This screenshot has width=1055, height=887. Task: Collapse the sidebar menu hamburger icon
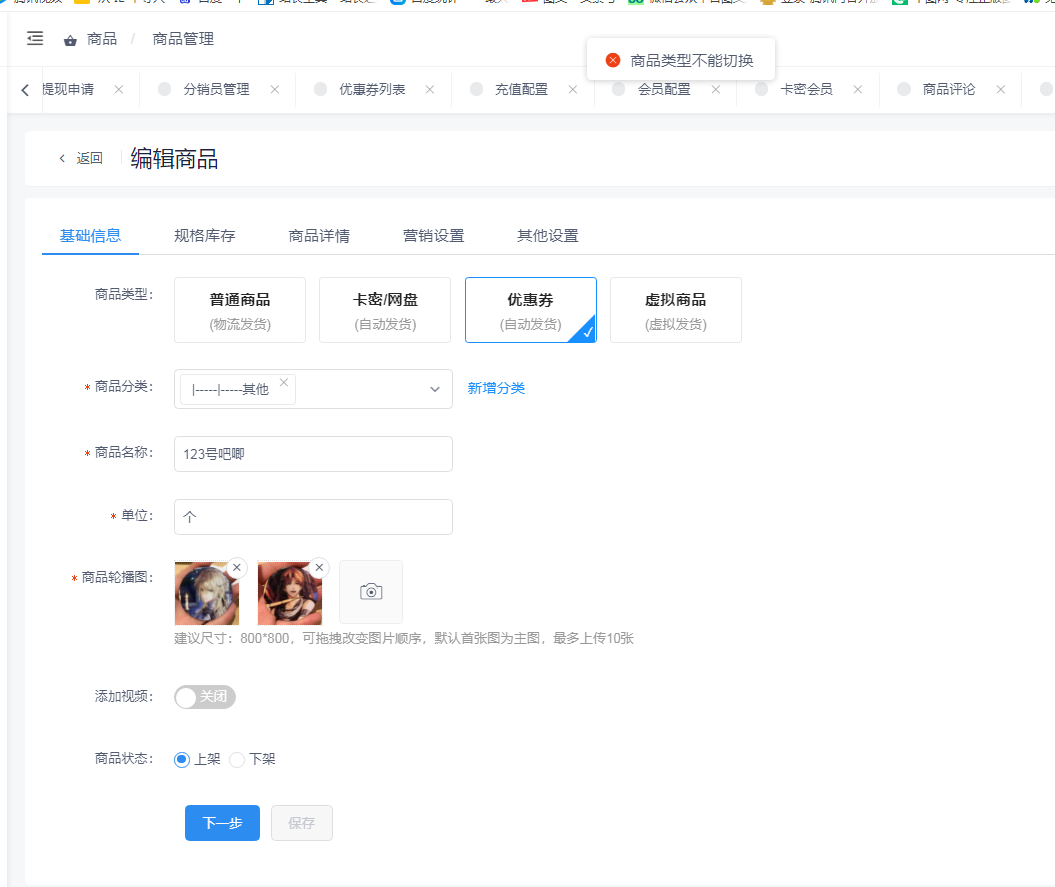coord(35,38)
